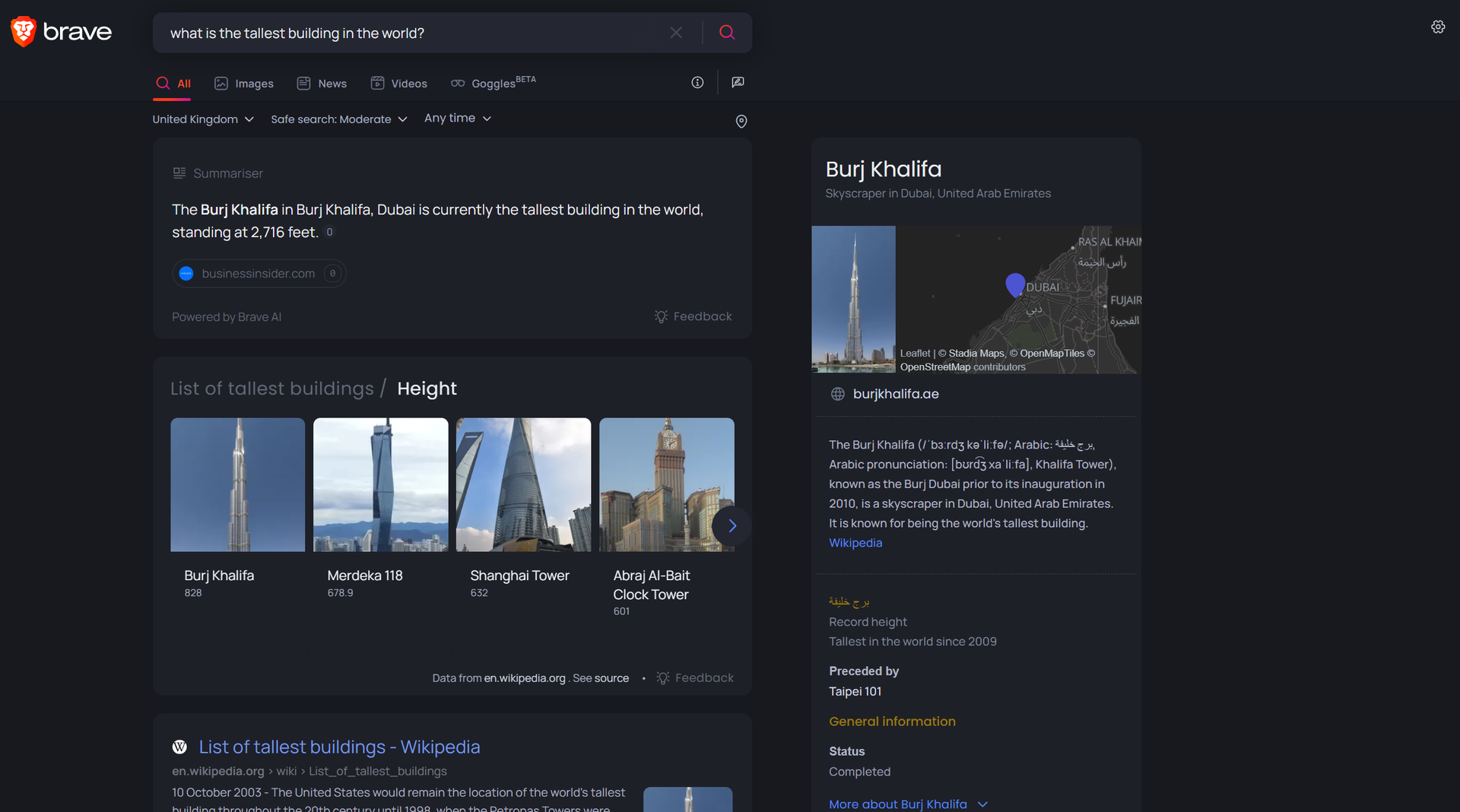
Task: Clear the search query with the X icon
Action: click(x=676, y=32)
